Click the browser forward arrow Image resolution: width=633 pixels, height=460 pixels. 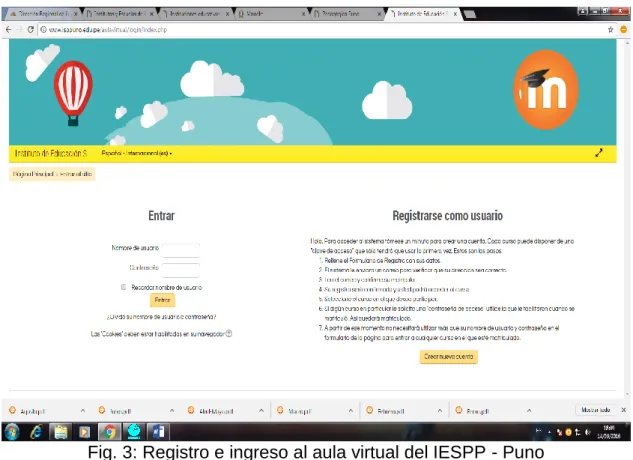[x=19, y=29]
